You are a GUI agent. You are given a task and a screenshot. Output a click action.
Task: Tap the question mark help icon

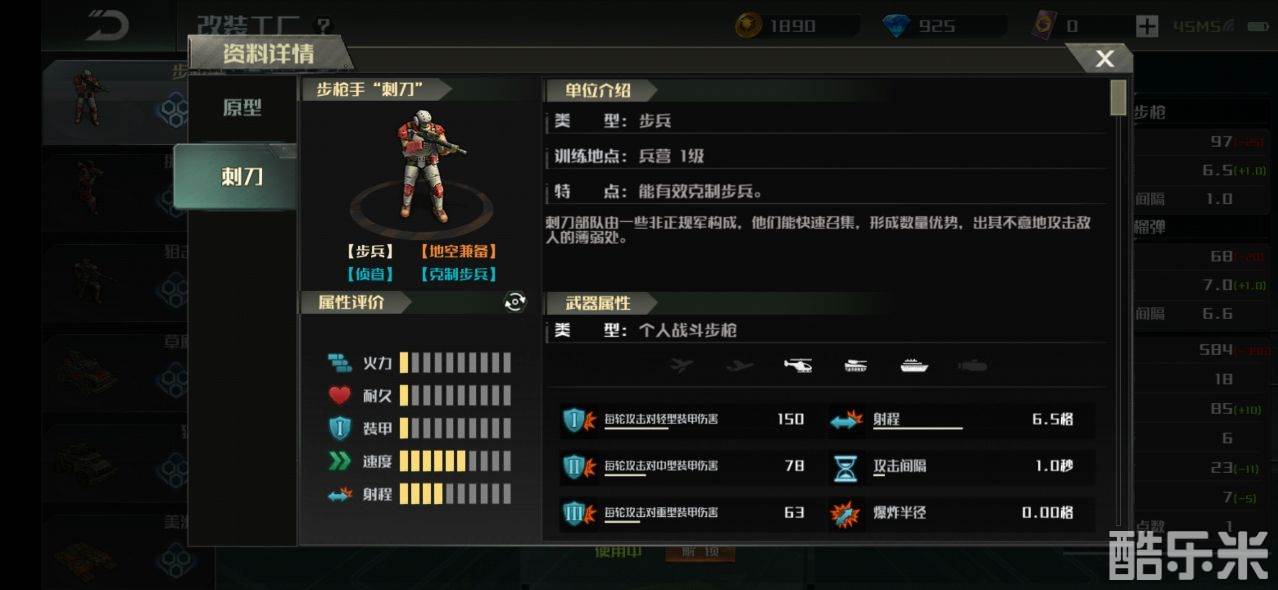pos(323,27)
